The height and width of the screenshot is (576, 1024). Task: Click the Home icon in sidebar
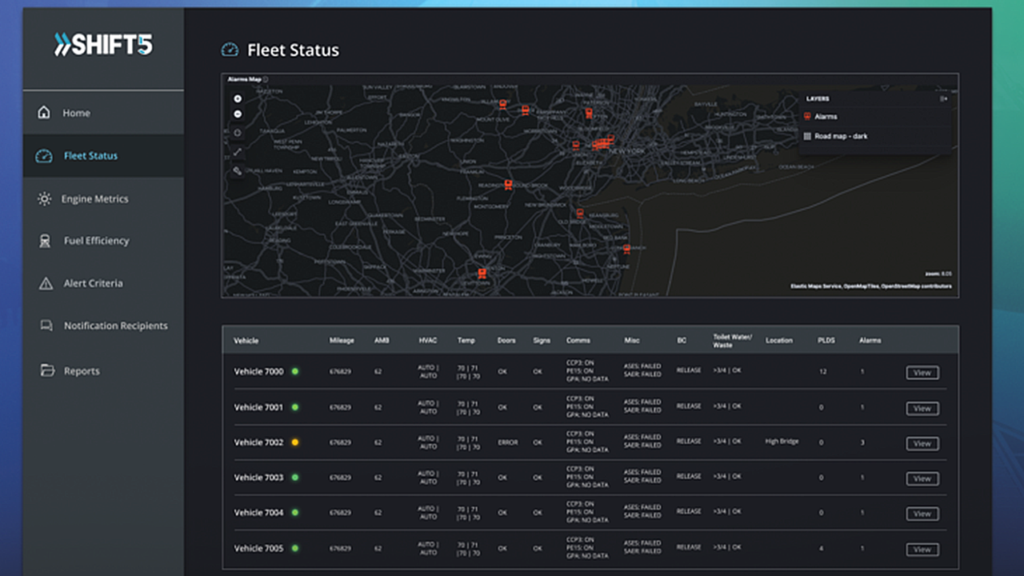pos(44,113)
